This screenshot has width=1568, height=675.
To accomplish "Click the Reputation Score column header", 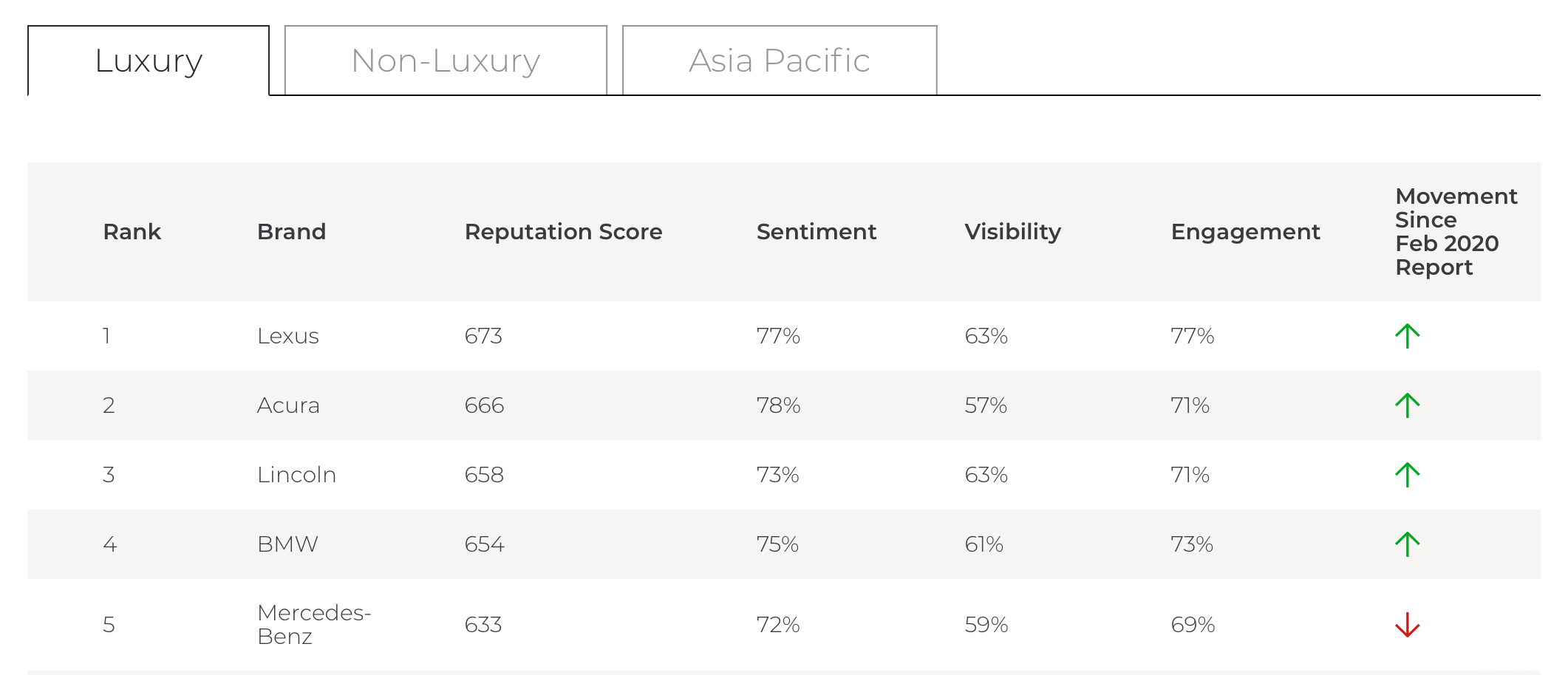I will [563, 232].
